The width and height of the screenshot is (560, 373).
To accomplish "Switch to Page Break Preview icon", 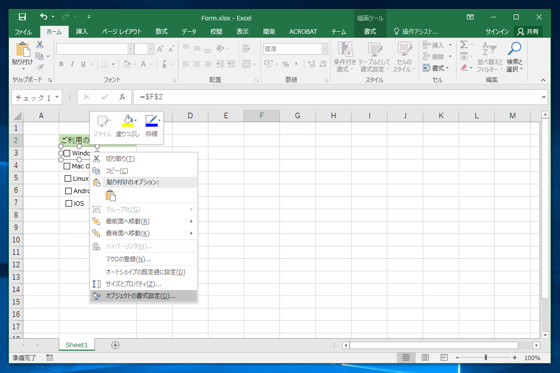I will point(444,357).
